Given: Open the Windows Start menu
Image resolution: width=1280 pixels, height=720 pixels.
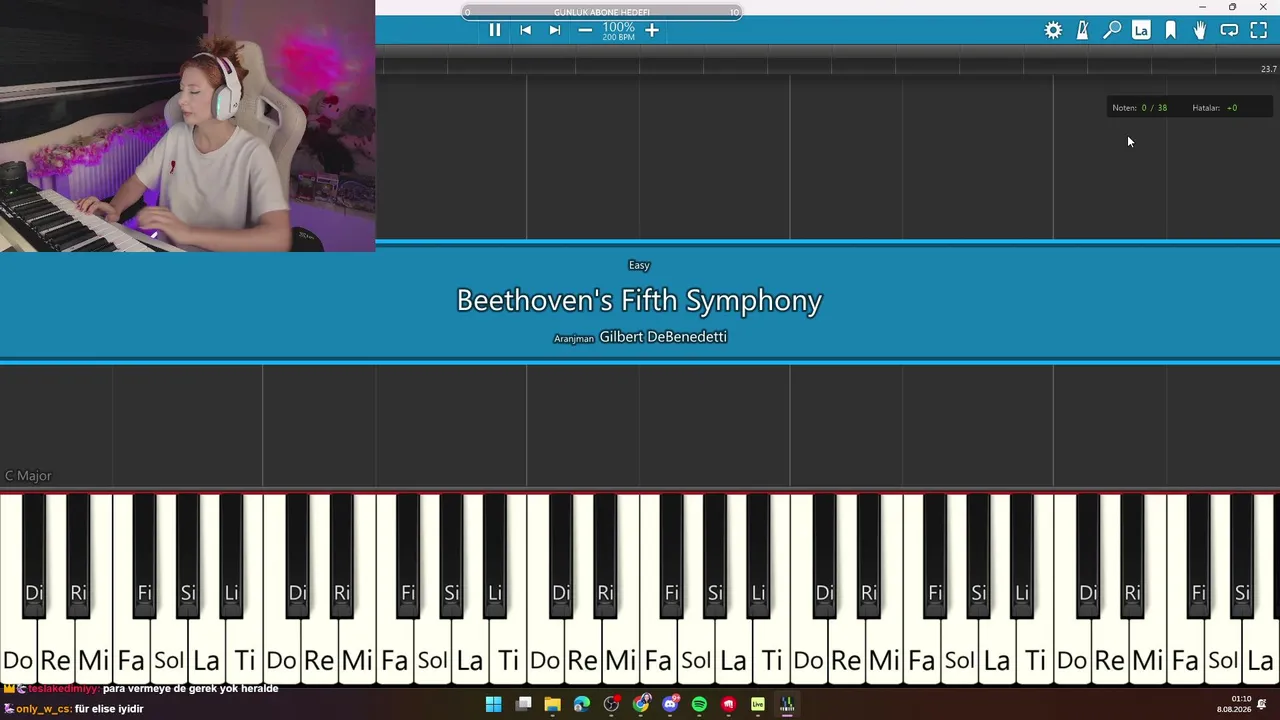Looking at the screenshot, I should click(x=493, y=705).
